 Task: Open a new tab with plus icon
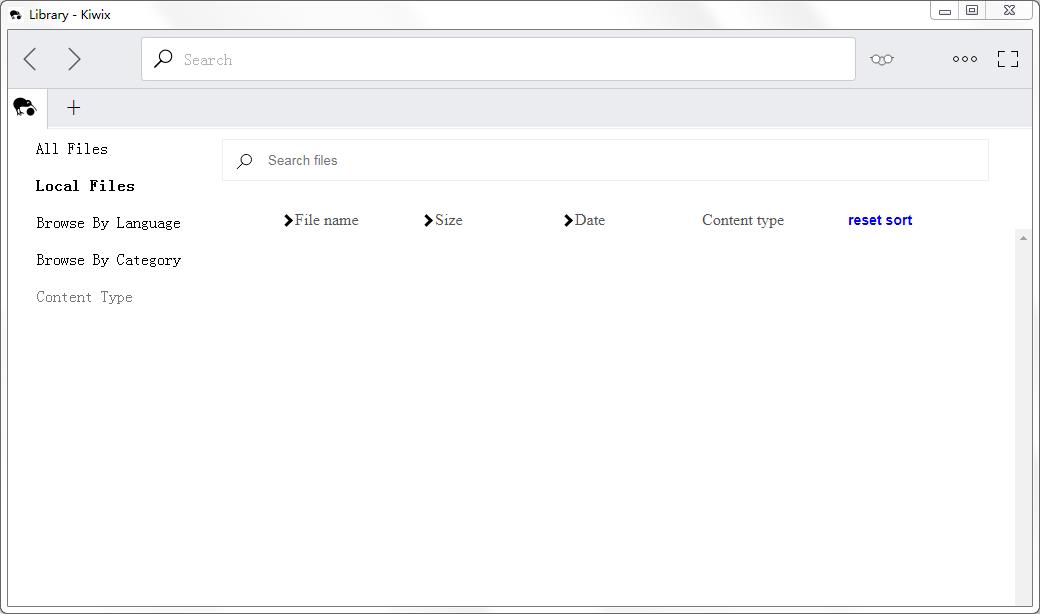[x=73, y=108]
